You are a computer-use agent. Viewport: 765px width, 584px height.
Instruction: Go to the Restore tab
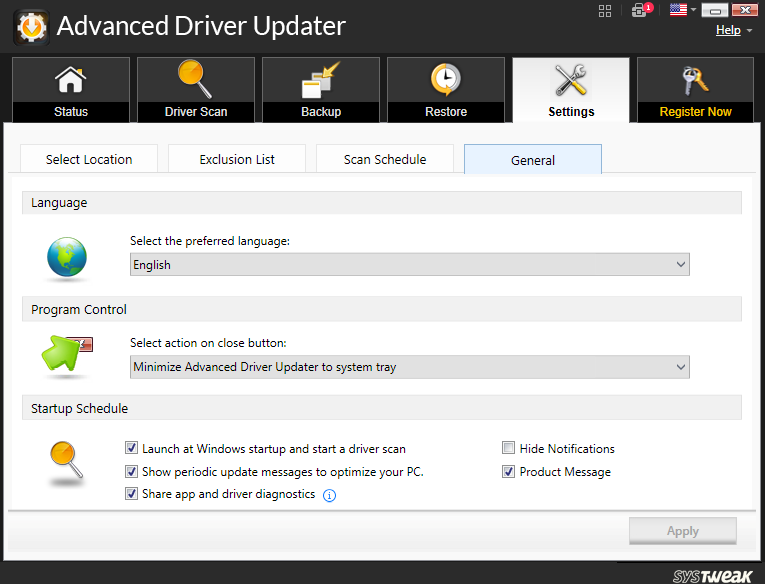445,90
